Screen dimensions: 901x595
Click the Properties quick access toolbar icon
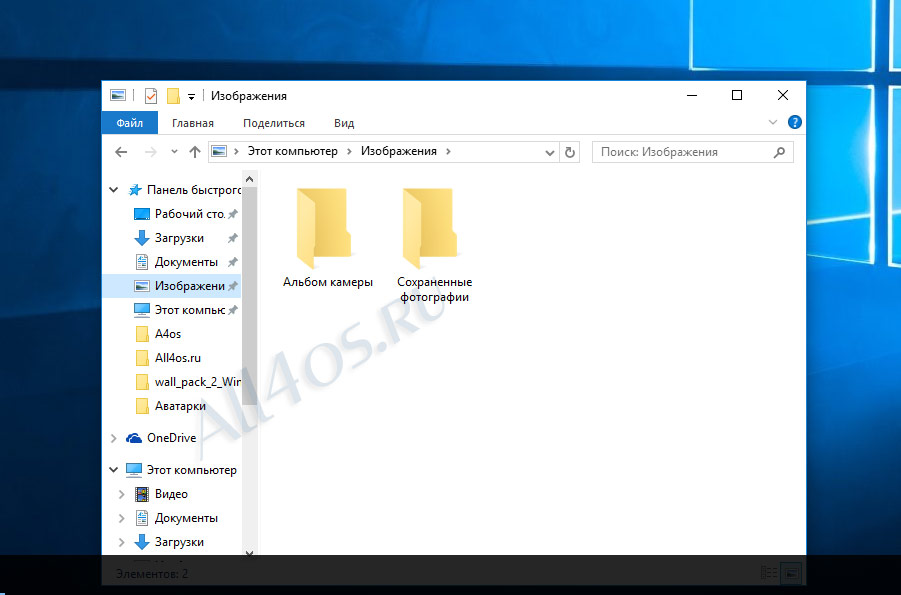pos(151,96)
